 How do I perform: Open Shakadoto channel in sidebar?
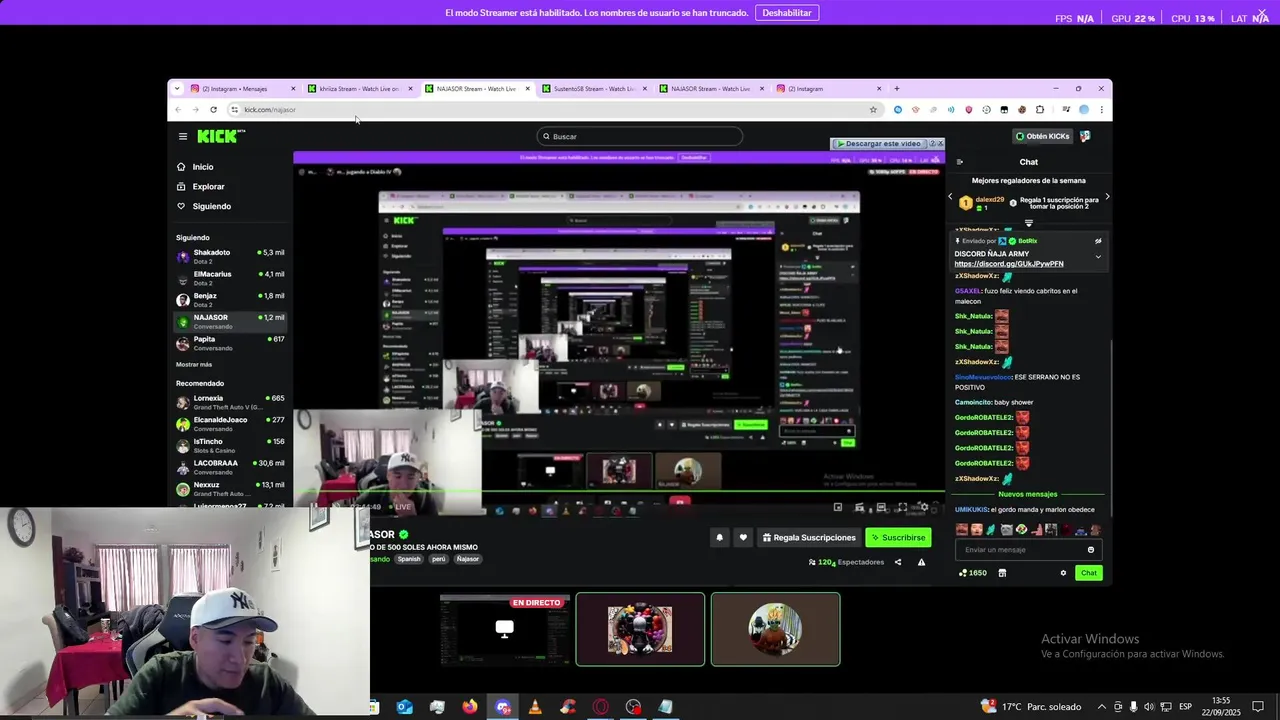230,257
